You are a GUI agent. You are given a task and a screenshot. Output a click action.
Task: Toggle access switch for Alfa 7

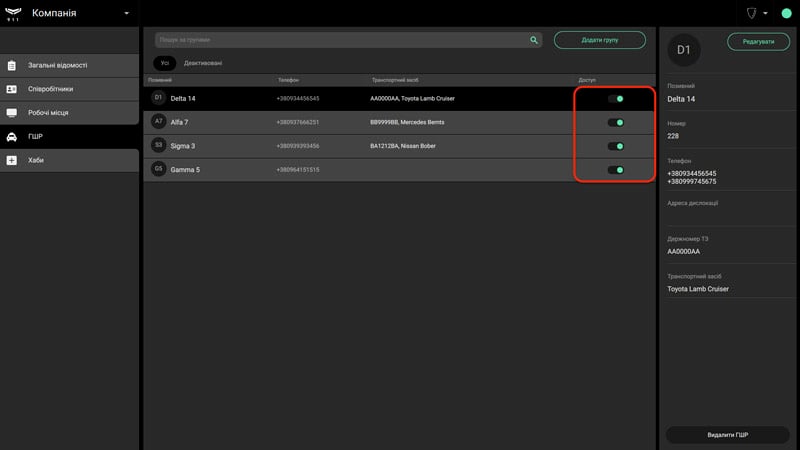(x=615, y=122)
